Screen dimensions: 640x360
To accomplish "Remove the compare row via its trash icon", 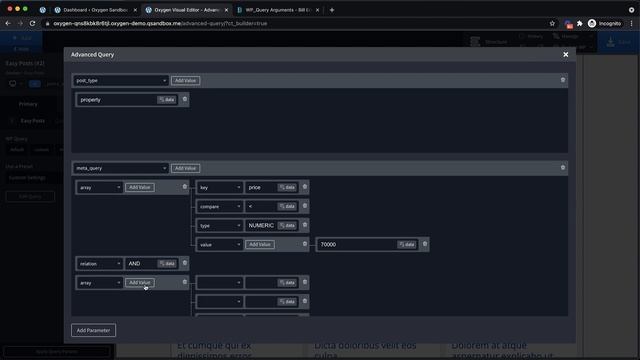I will tap(304, 206).
